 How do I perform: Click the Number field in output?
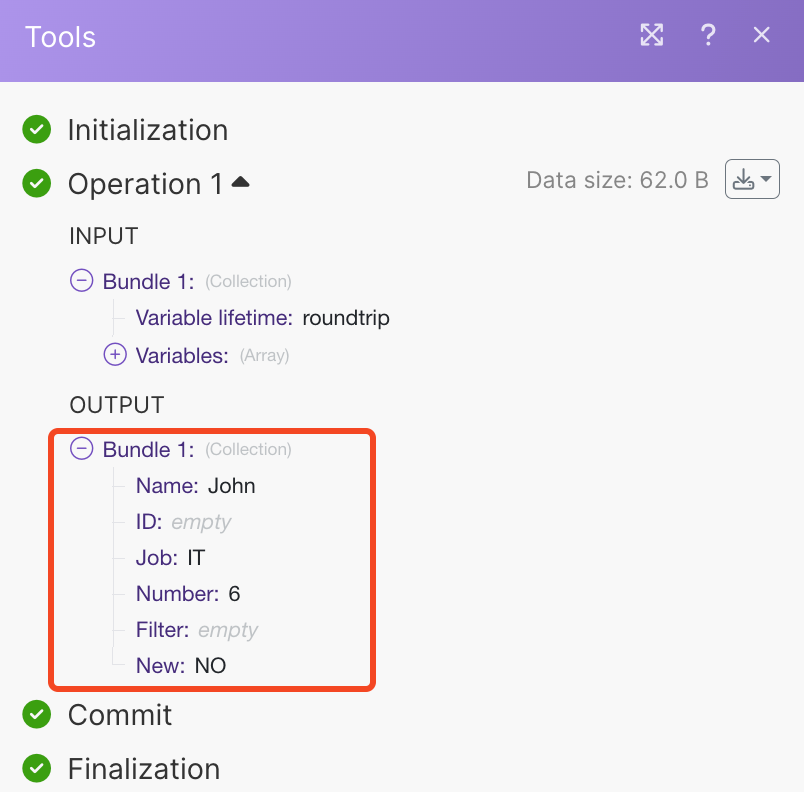pyautogui.click(x=177, y=594)
